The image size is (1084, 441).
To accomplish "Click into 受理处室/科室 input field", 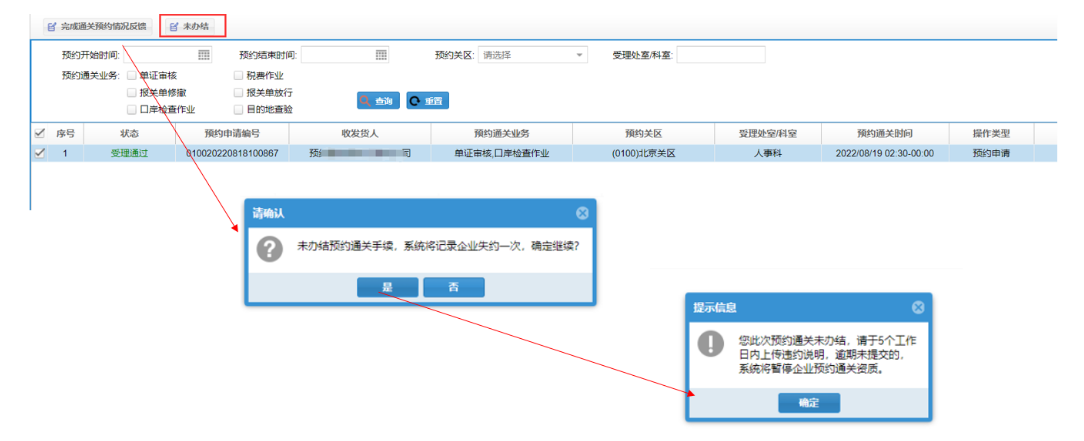I will [720, 55].
